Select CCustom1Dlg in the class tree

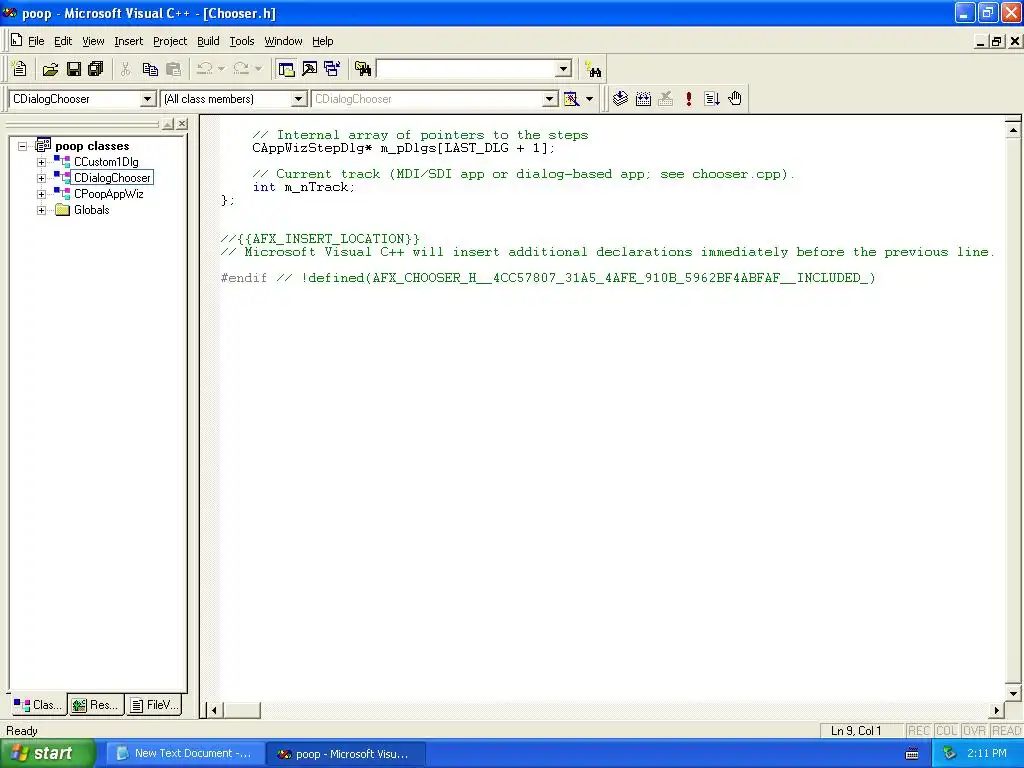coord(106,162)
